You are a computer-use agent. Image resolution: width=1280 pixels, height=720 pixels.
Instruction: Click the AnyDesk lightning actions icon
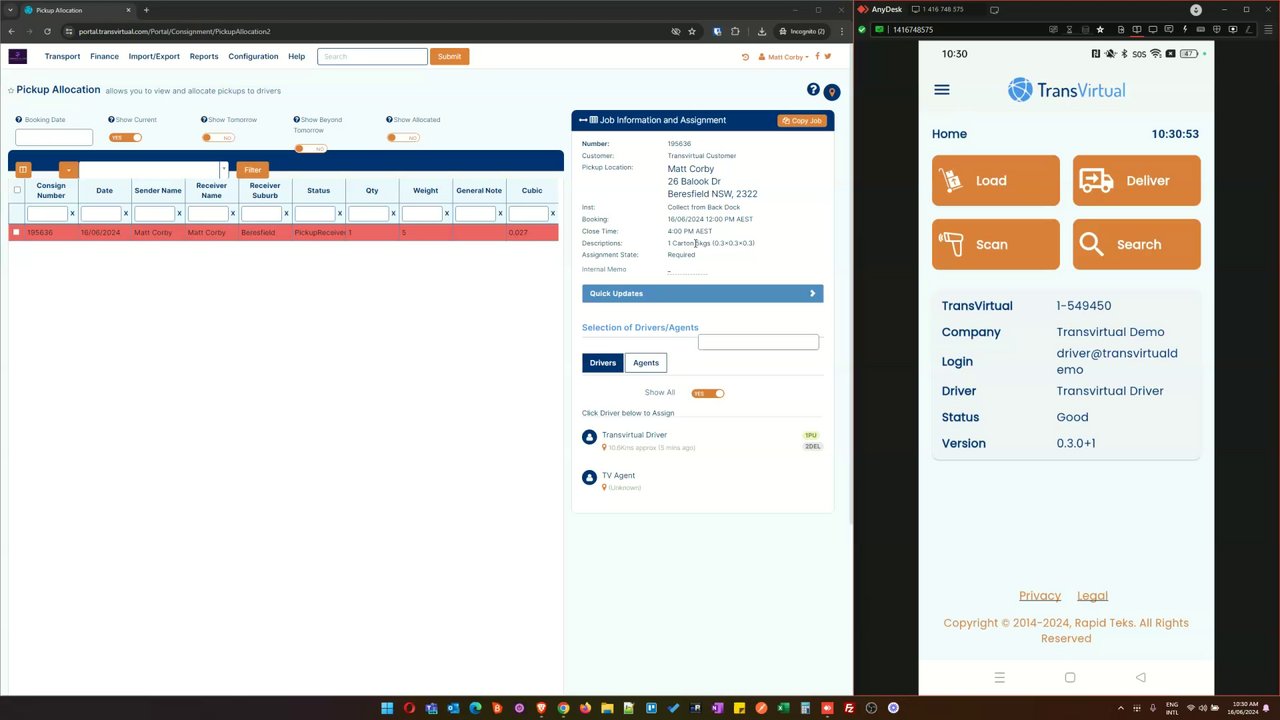coord(1185,29)
